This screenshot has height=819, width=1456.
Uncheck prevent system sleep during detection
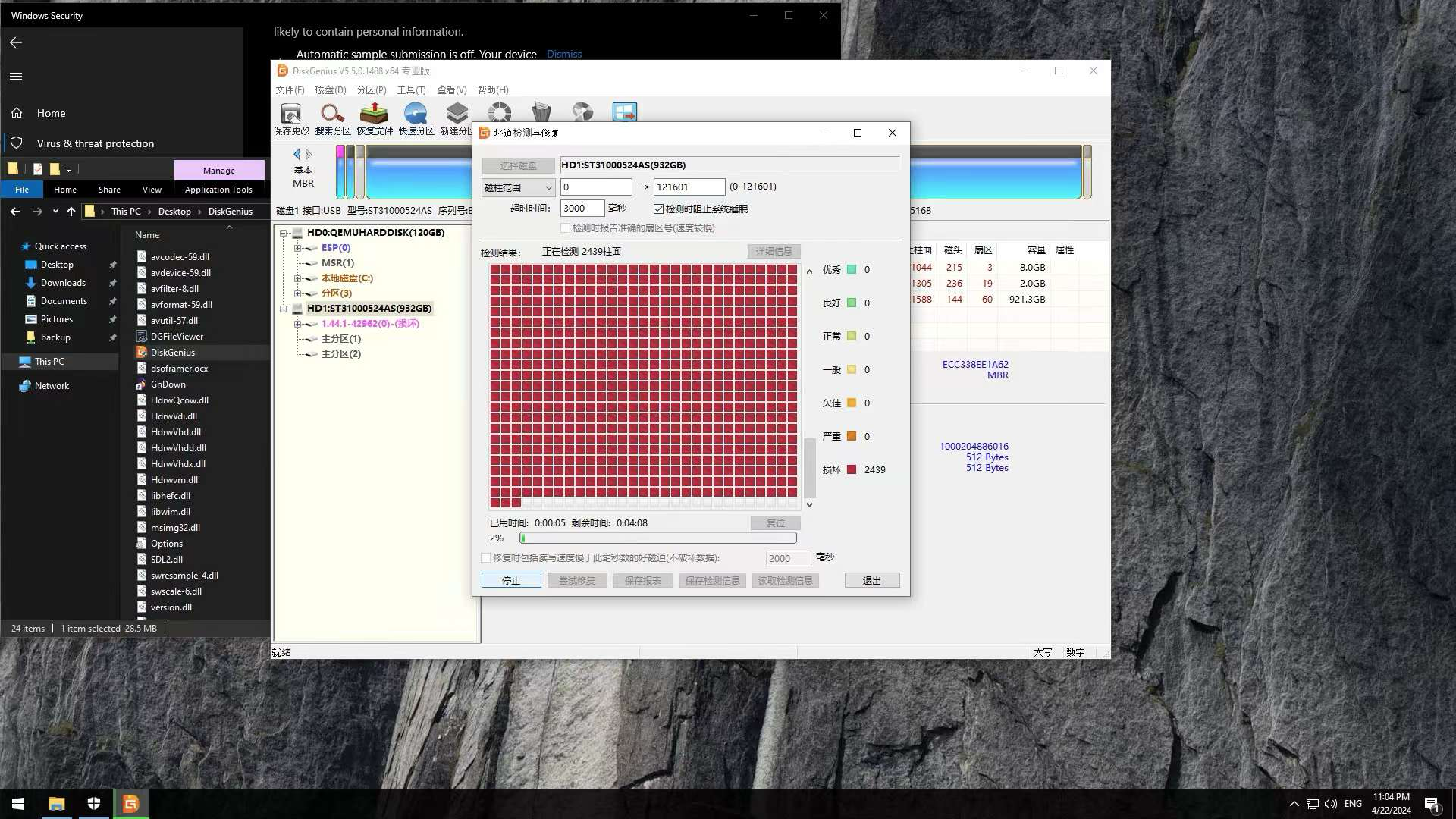tap(658, 209)
